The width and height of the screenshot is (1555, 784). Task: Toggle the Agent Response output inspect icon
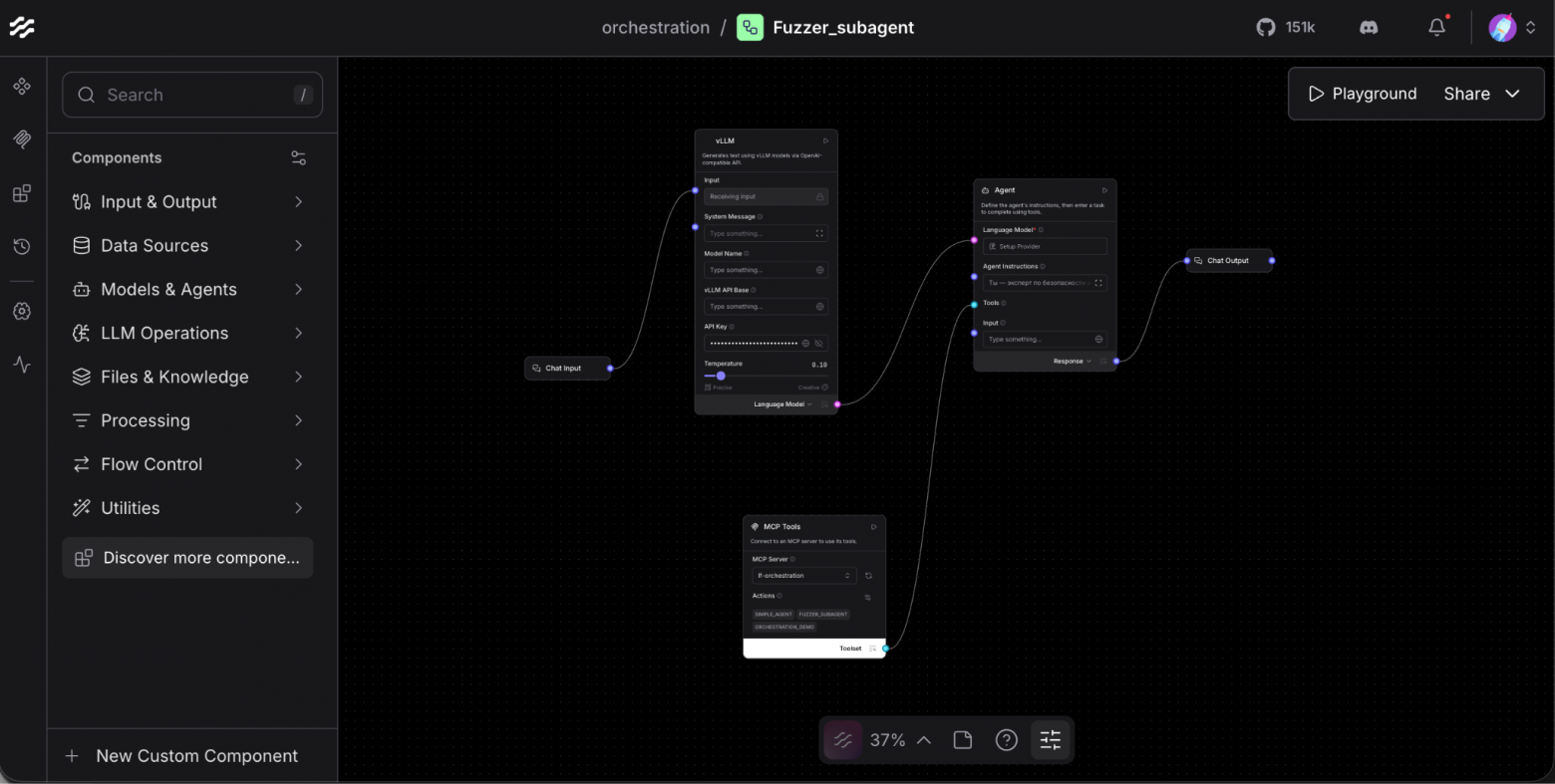point(1103,362)
